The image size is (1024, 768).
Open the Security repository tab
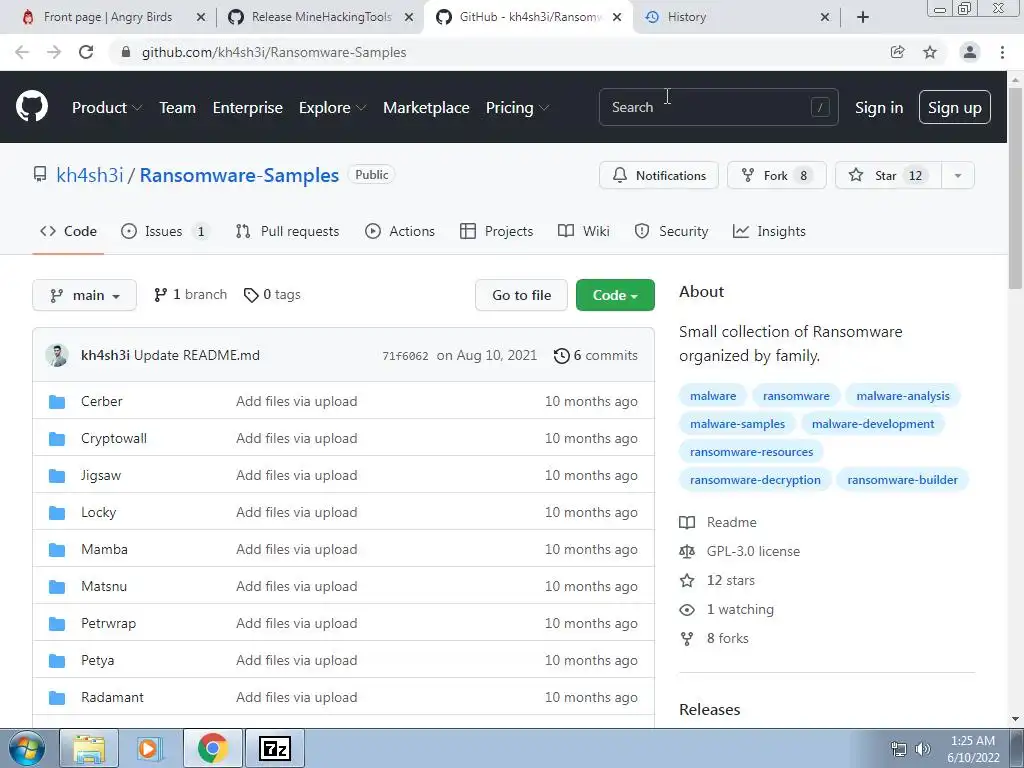tap(671, 231)
